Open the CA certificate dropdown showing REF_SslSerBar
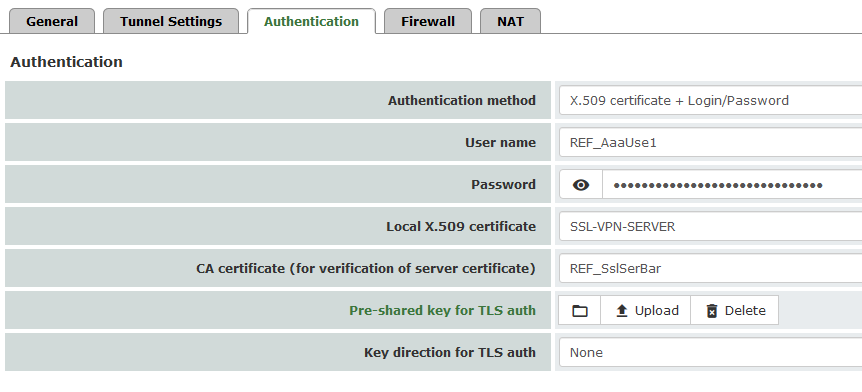 710,268
